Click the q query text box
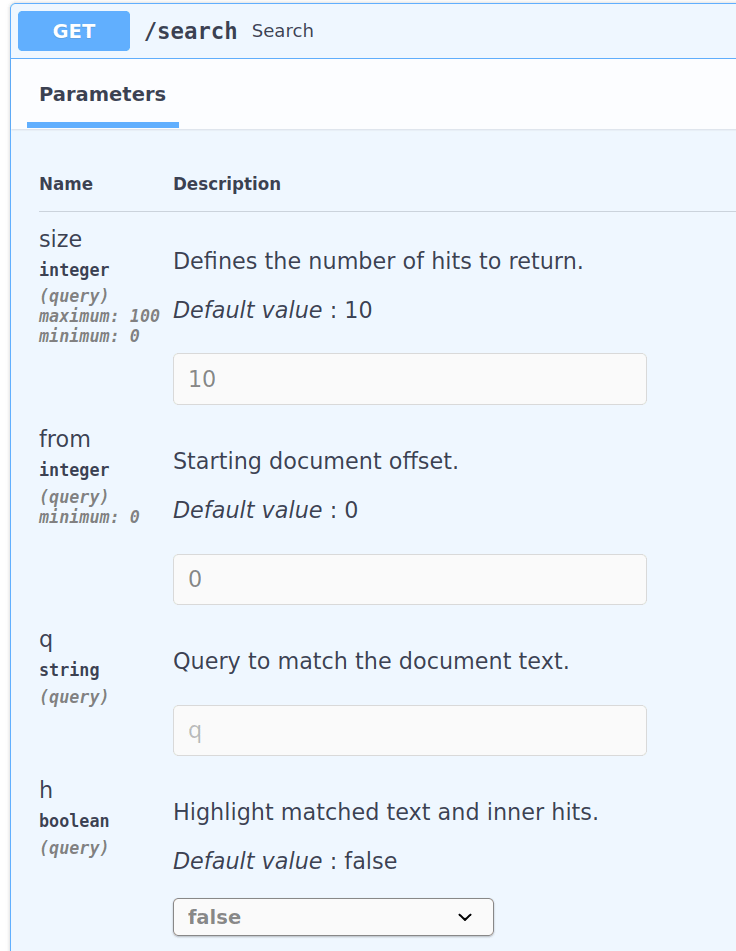 [x=409, y=730]
